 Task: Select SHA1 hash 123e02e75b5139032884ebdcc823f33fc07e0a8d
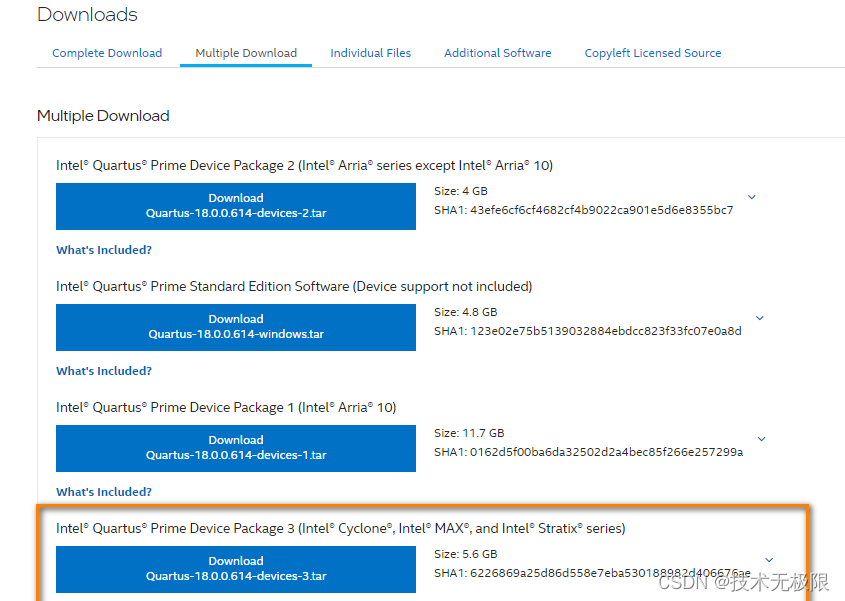coord(606,331)
